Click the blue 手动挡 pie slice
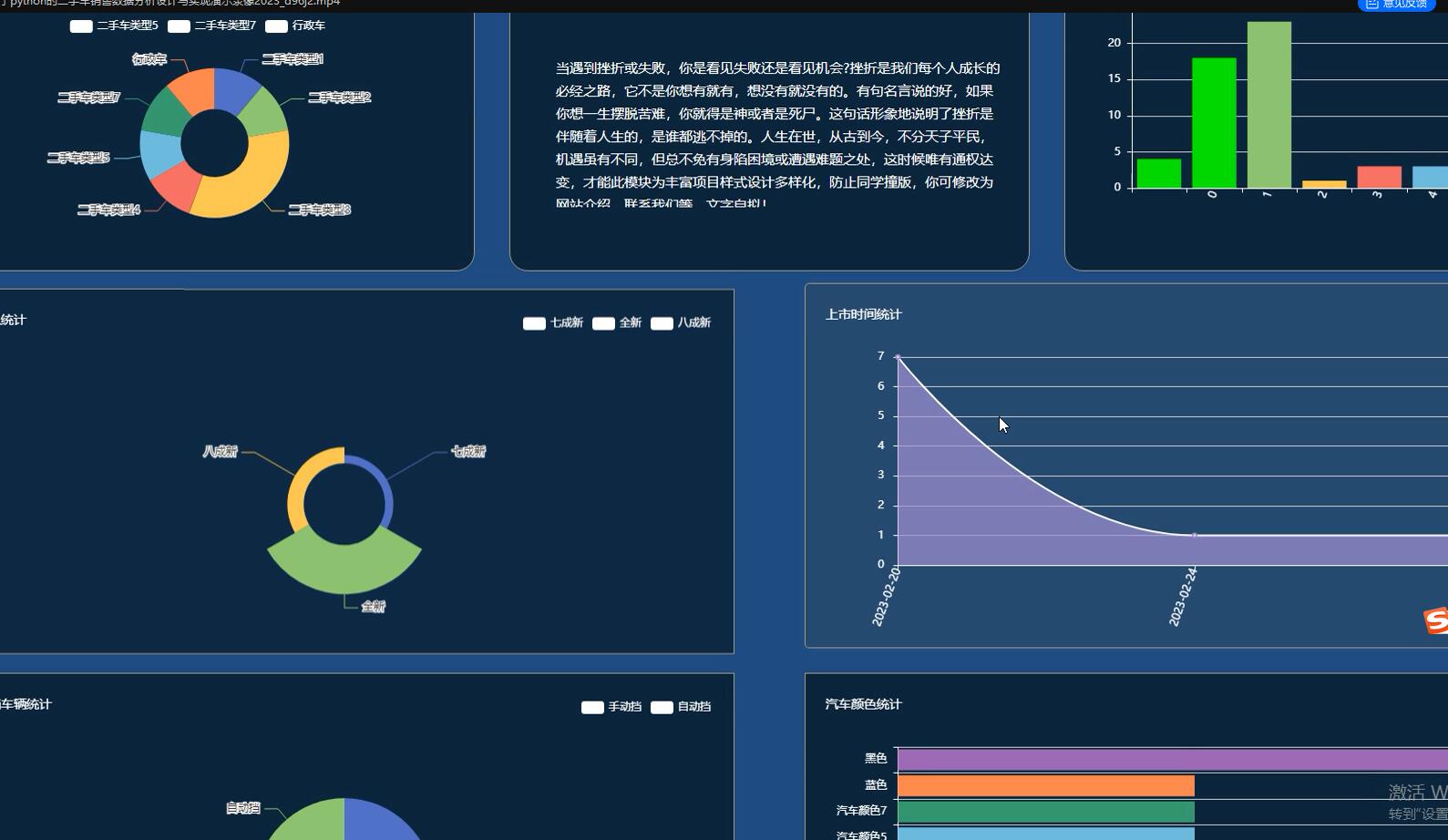The image size is (1448, 840). point(383,822)
